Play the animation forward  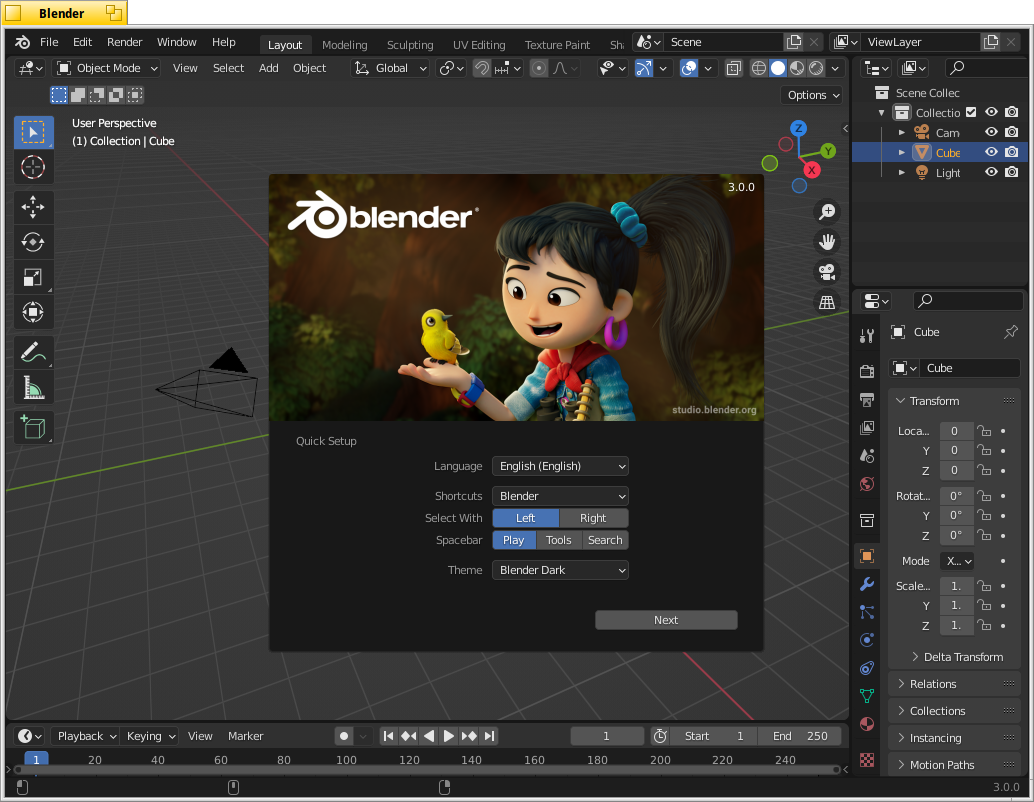448,736
